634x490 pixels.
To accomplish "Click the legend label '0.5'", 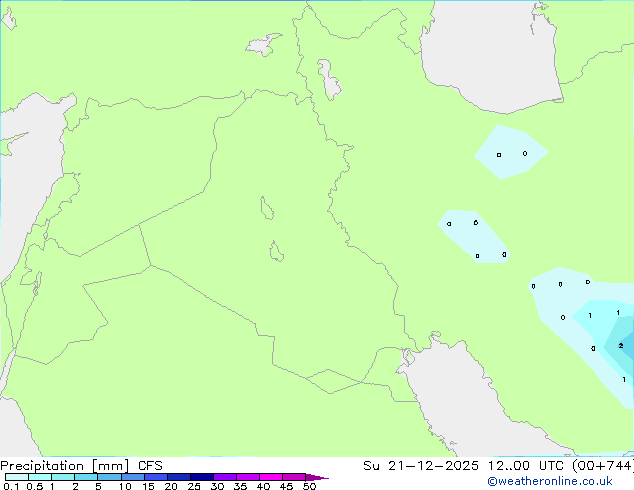I will pos(35,486).
